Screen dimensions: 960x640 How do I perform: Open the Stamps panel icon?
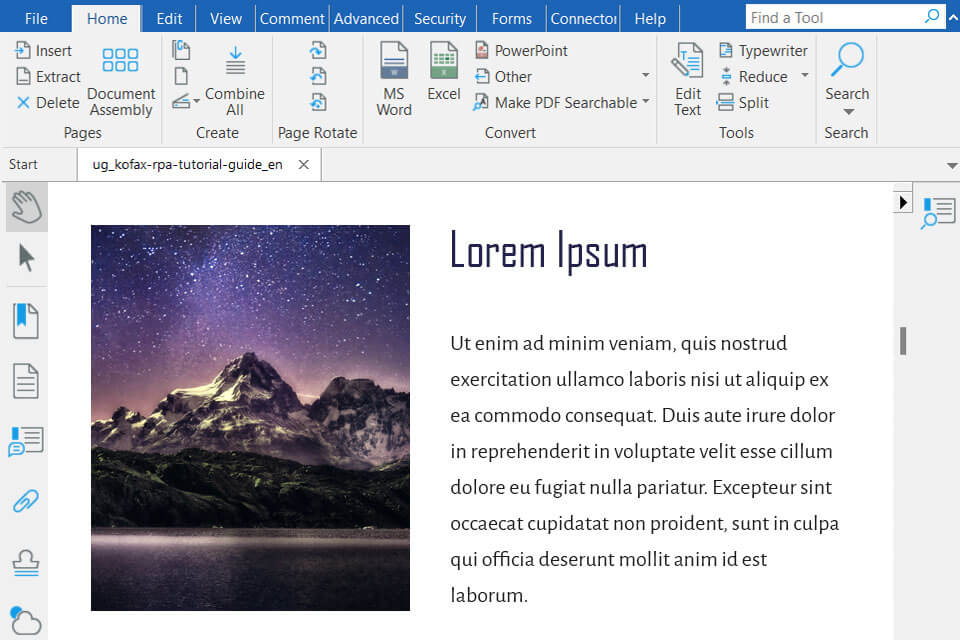point(26,564)
